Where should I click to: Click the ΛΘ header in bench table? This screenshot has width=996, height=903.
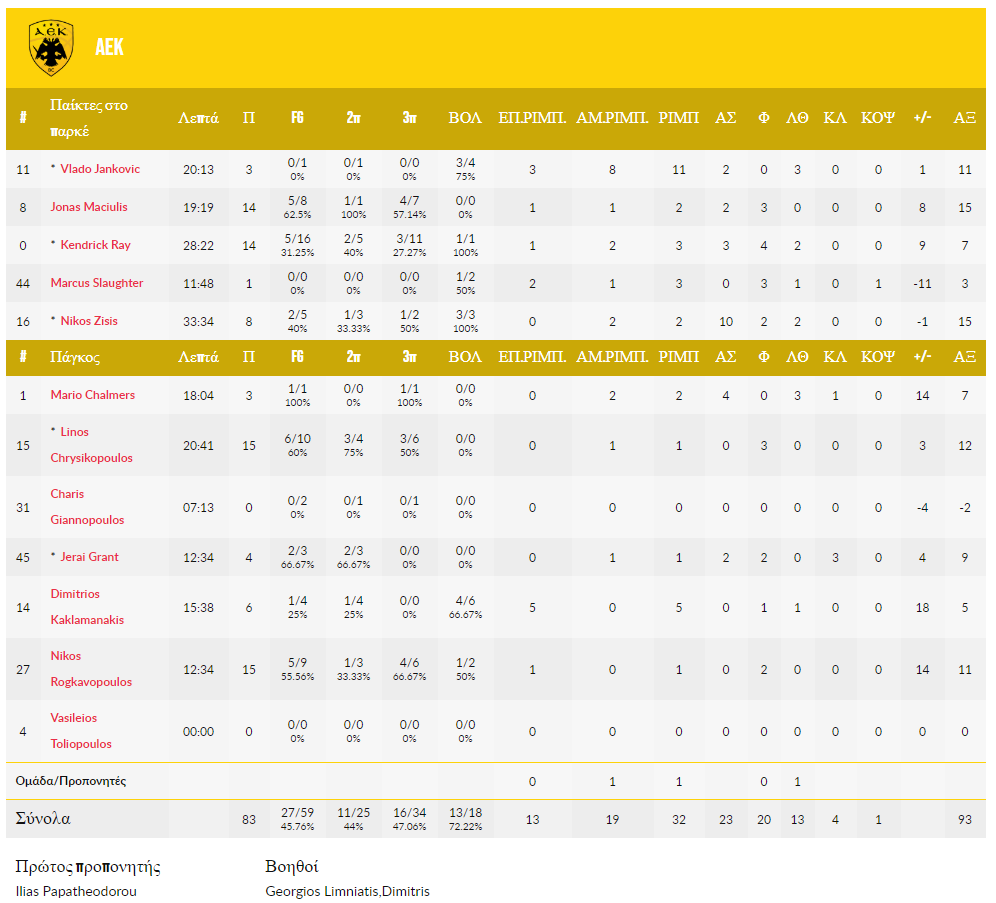(797, 358)
